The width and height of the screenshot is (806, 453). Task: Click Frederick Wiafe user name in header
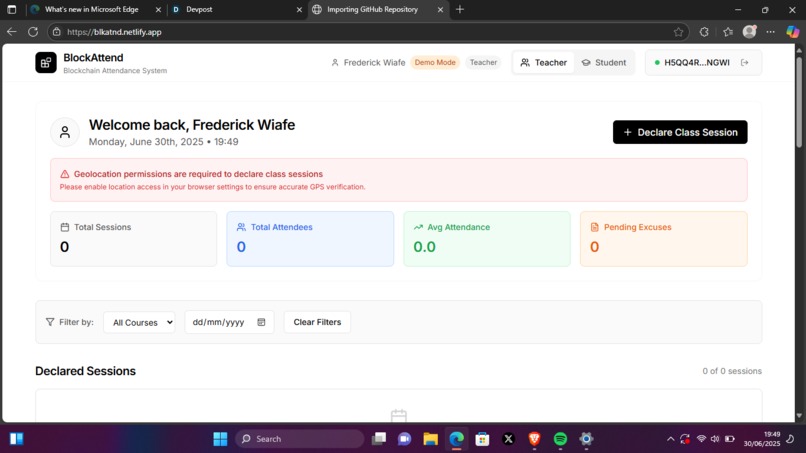[374, 63]
